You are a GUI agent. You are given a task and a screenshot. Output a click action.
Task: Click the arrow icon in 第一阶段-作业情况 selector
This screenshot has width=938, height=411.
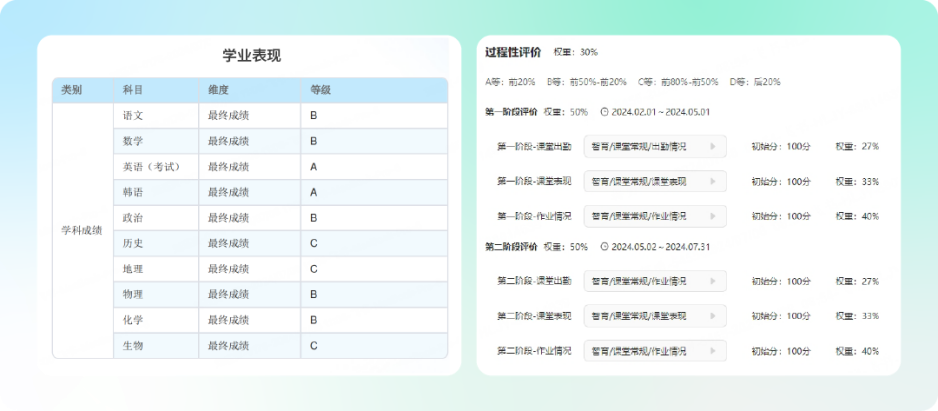(713, 216)
